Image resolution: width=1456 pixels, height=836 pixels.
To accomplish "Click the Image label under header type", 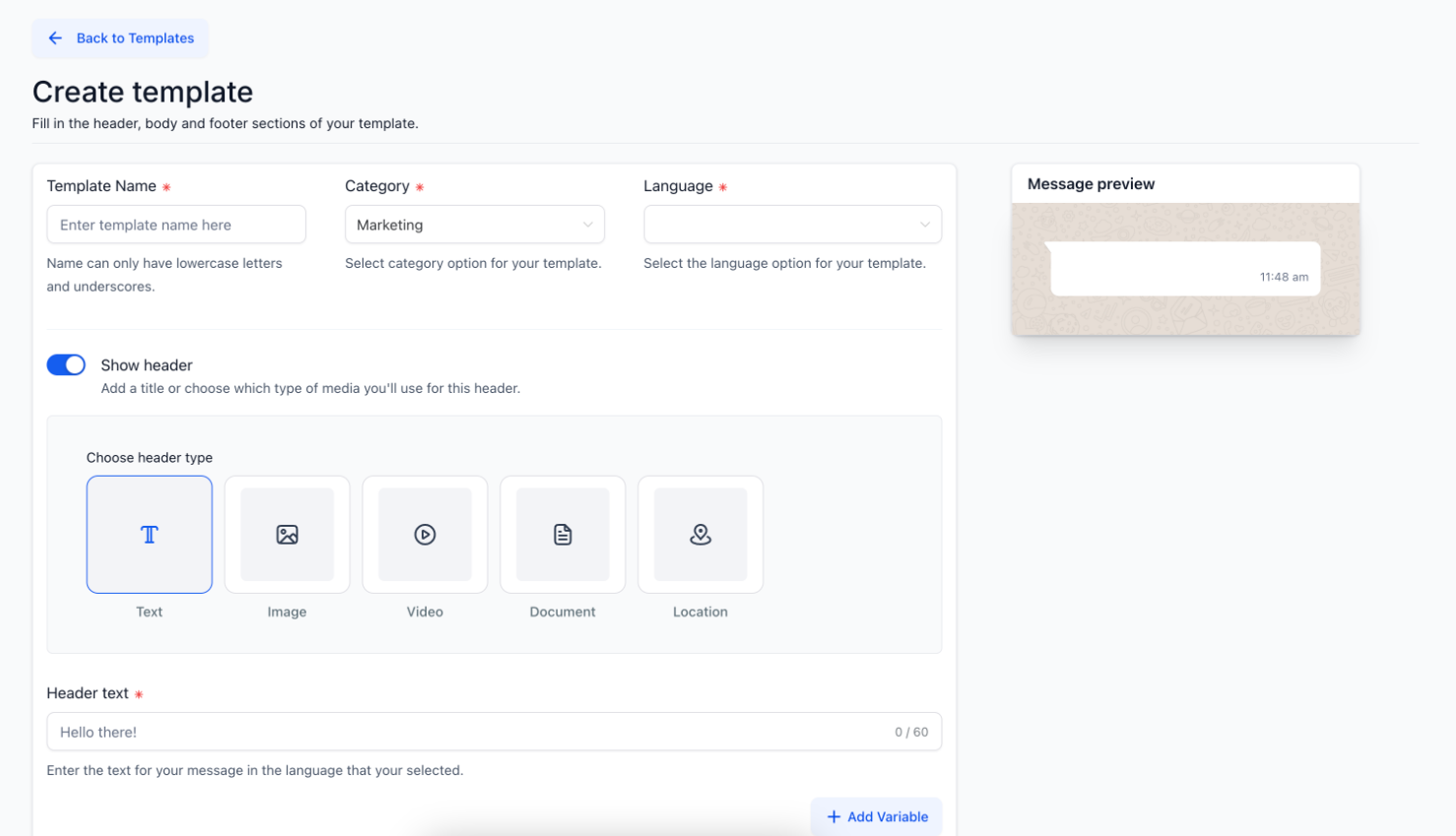I will (x=287, y=611).
